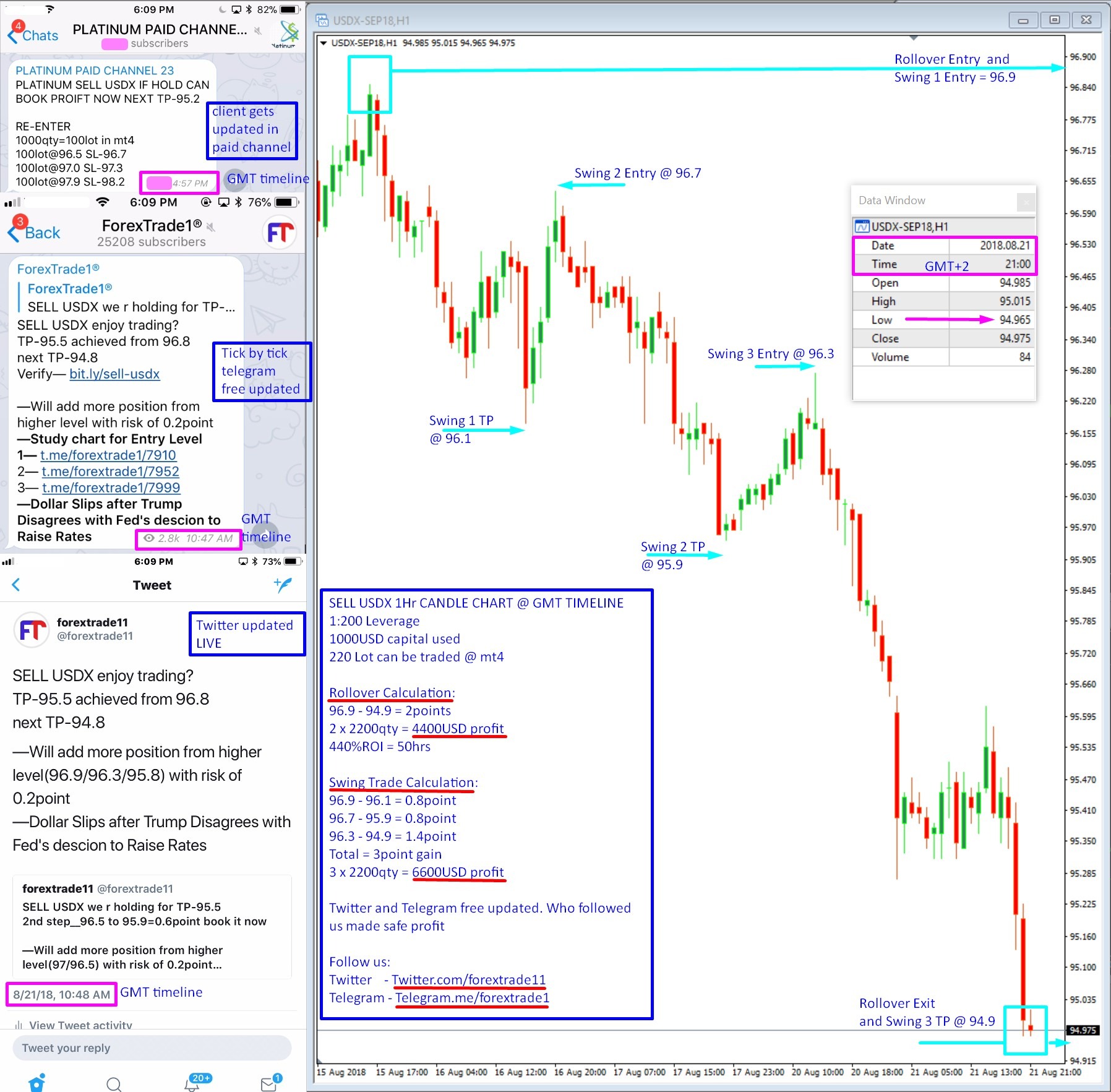The image size is (1111, 1092).
Task: Open link t.me/forextrade1/7952
Action: coord(110,471)
